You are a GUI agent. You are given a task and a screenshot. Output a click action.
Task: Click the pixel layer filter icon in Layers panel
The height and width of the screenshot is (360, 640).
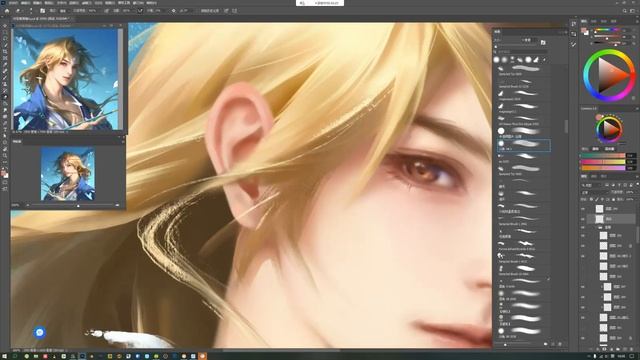tap(607, 185)
